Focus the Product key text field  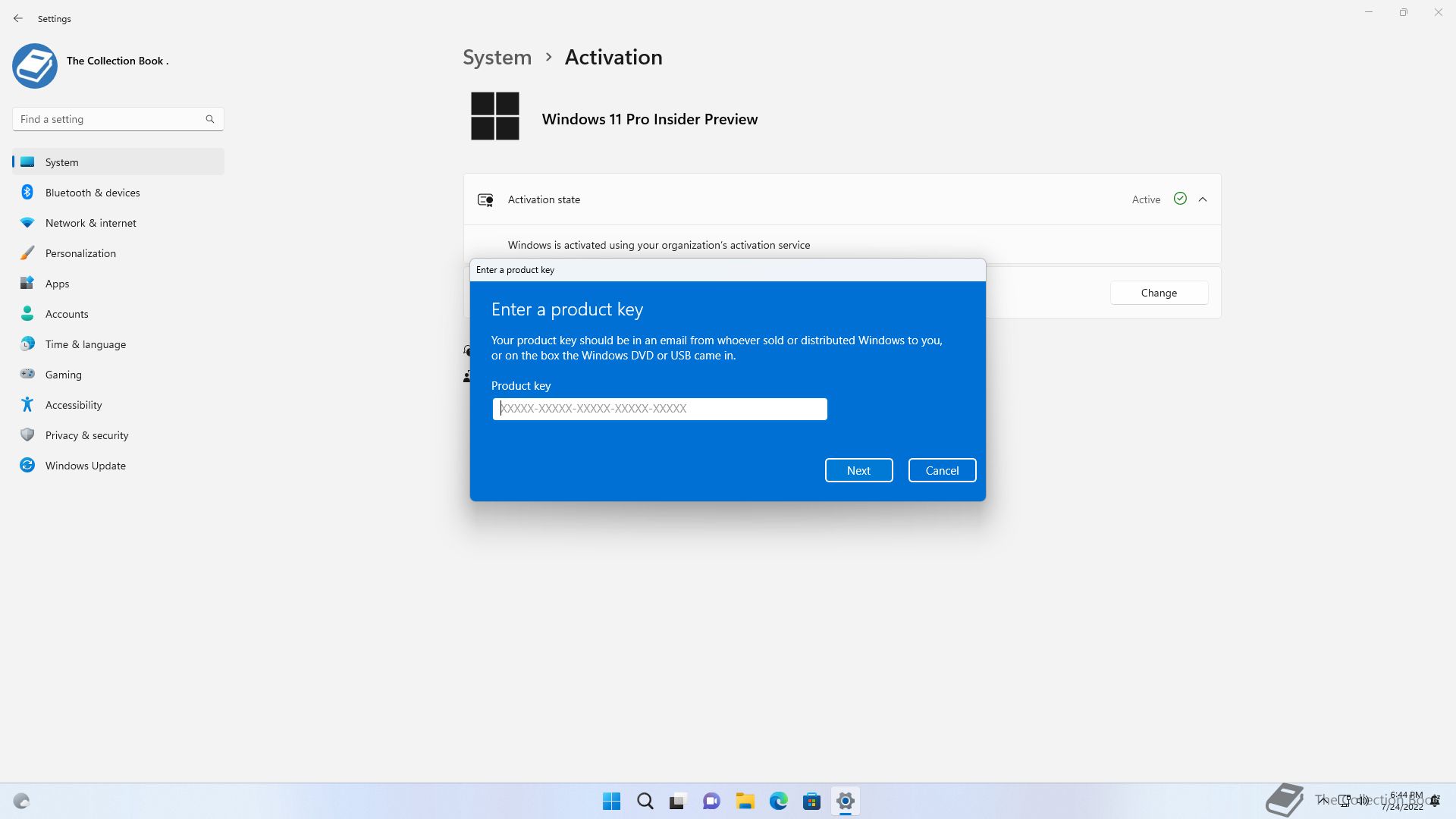tap(660, 409)
